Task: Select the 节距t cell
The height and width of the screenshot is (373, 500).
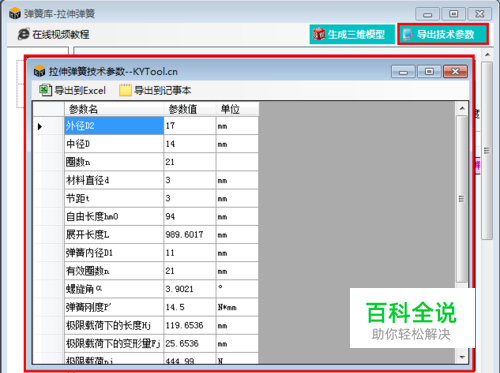Action: click(x=114, y=198)
